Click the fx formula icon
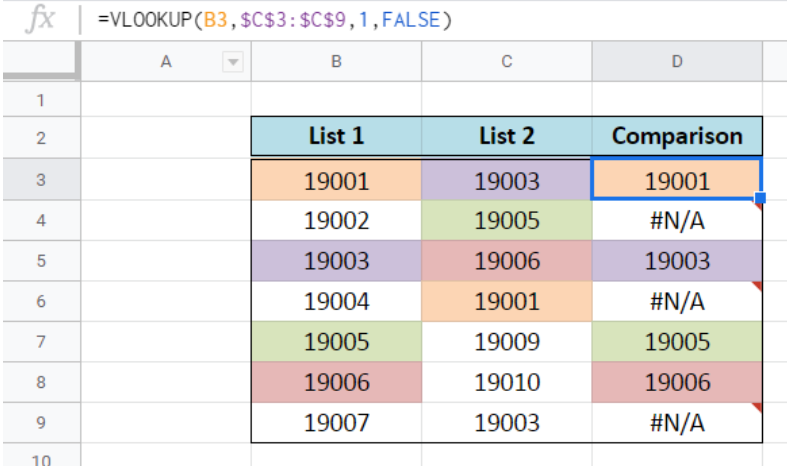787x466 pixels. tap(40, 19)
